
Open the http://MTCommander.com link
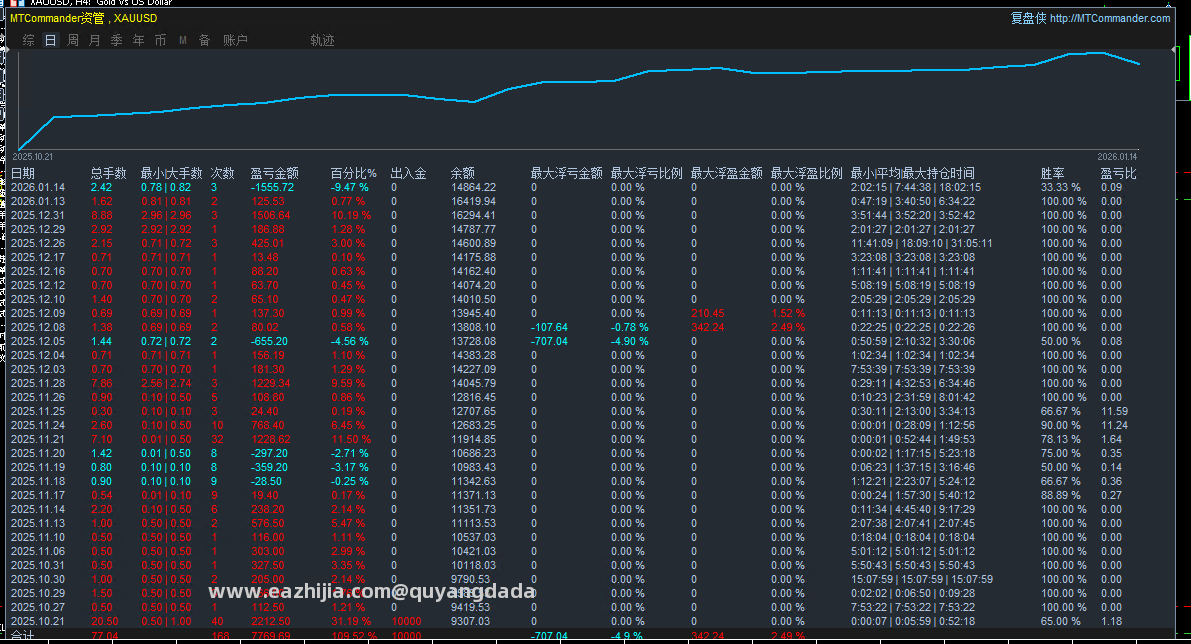click(x=1110, y=18)
